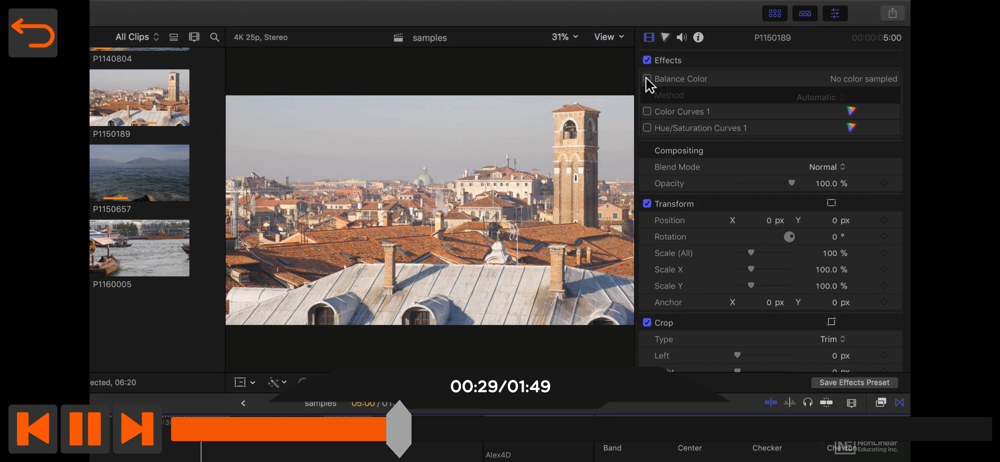Toggle skimming in the timeline
This screenshot has height=462, width=1000.
[771, 403]
